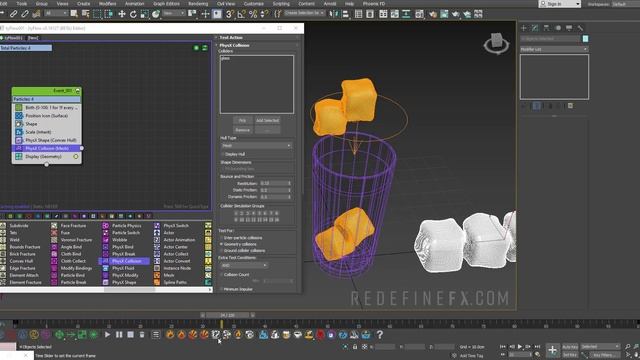Click the large plus Set Key button
Viewport: 640px width, 360px height.
552,350
